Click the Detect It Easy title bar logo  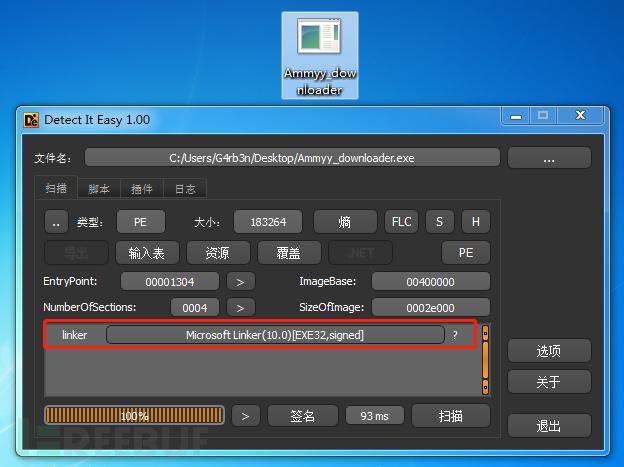click(31, 120)
